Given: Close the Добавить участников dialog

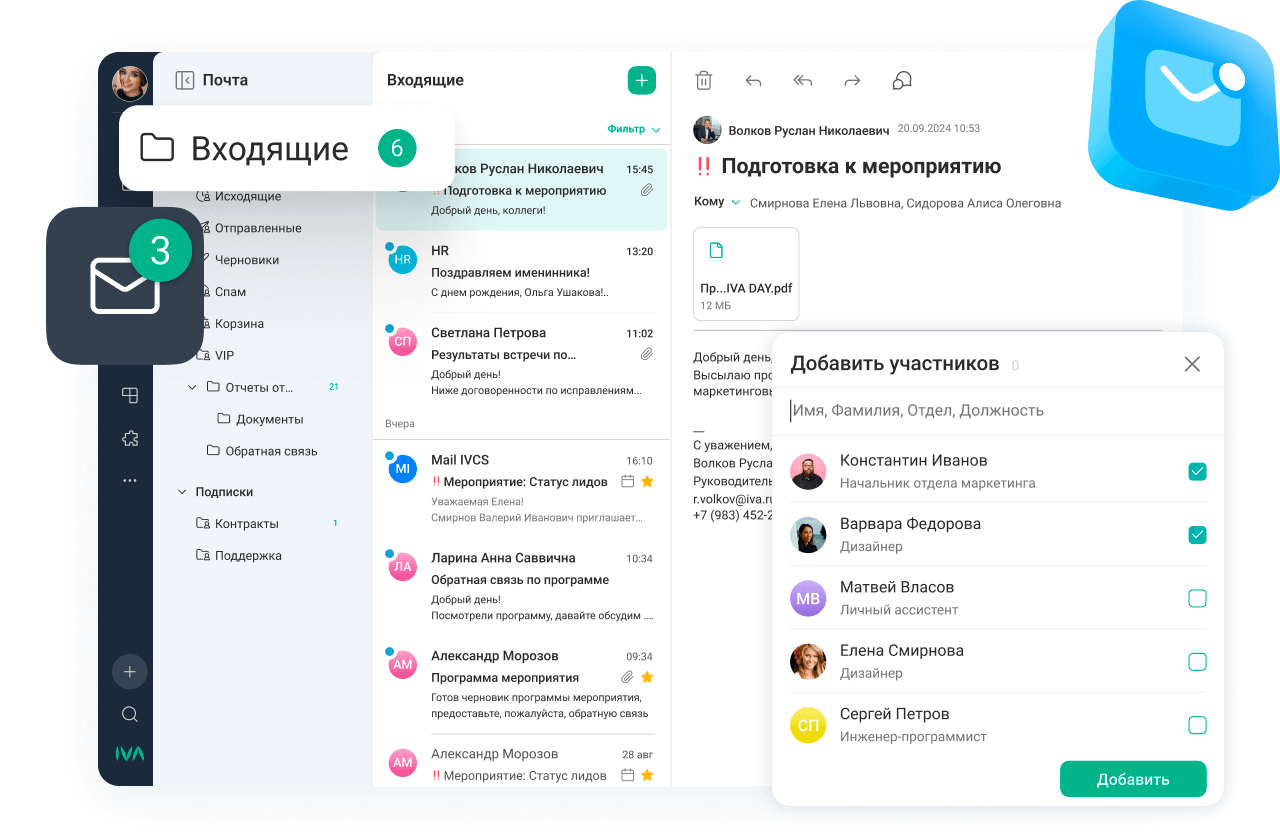Looking at the screenshot, I should [x=1192, y=364].
